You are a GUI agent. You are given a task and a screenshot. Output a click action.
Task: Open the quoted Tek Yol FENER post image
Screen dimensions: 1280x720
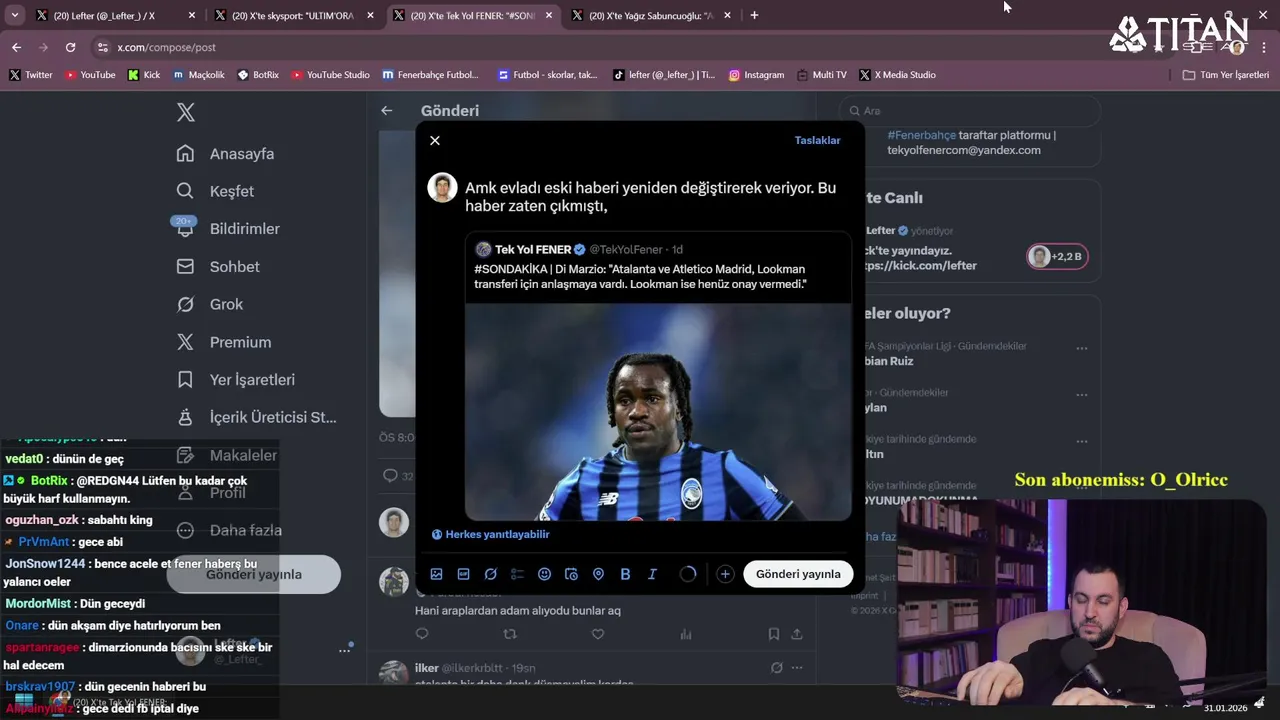point(658,411)
